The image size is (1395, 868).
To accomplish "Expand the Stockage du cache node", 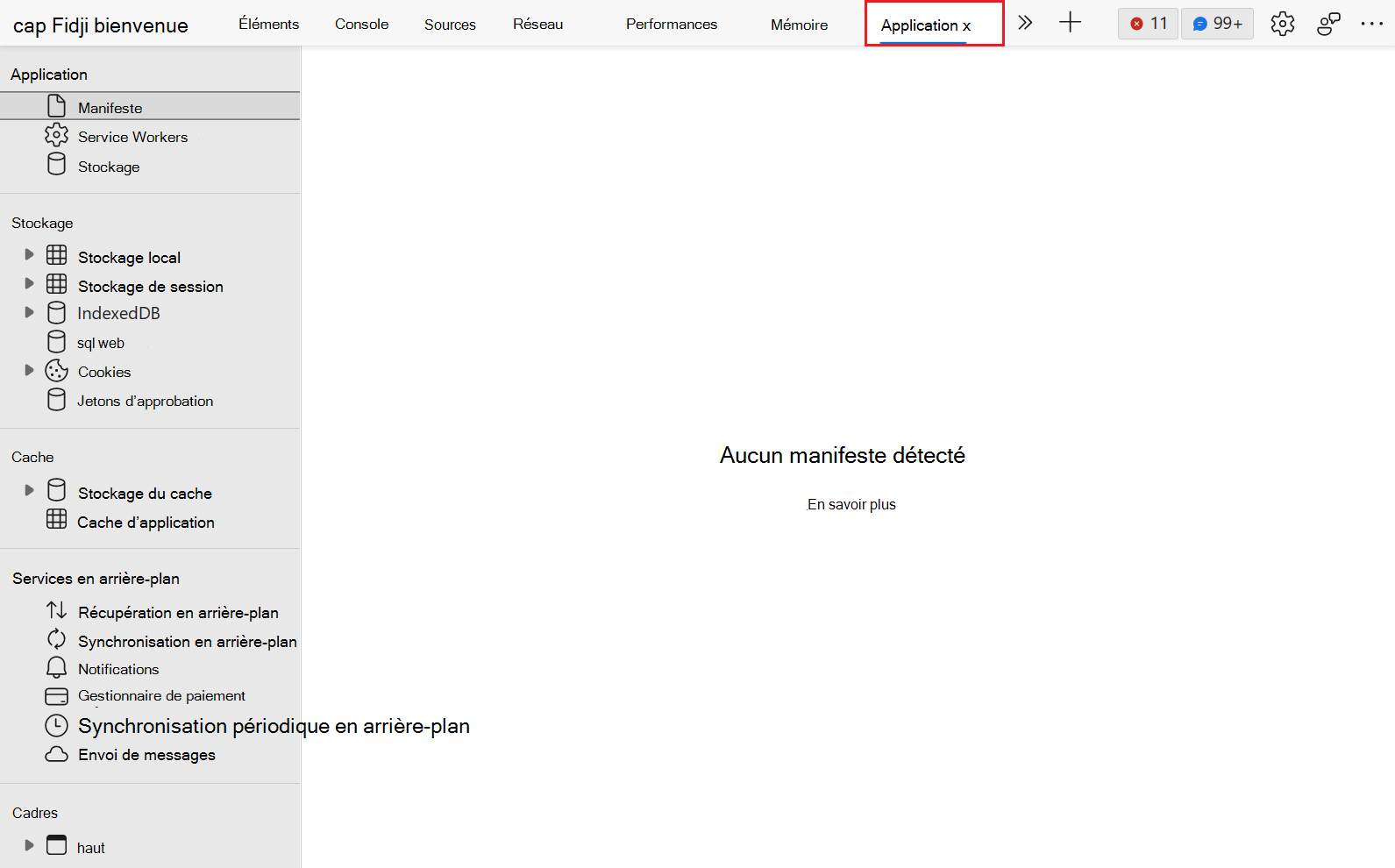I will tap(29, 490).
